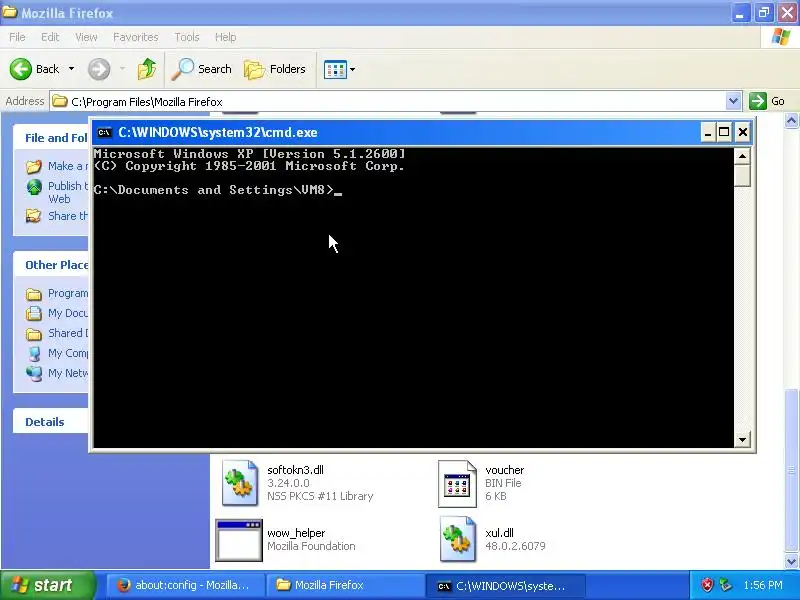Click the Explorer title bar folder icon
800x600 pixels.
point(9,12)
